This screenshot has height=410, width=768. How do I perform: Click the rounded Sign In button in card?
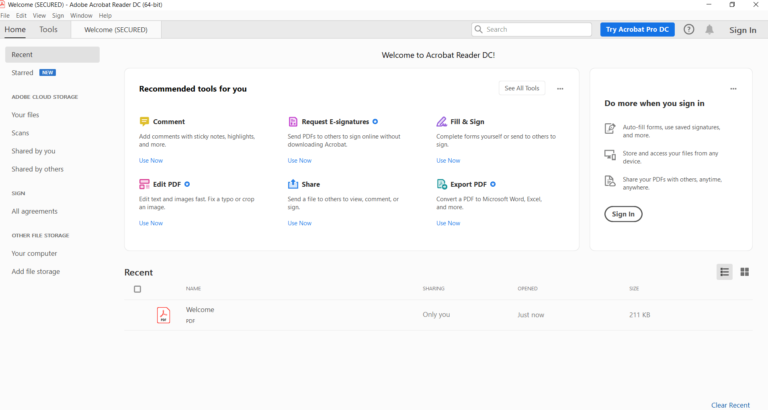tap(623, 214)
